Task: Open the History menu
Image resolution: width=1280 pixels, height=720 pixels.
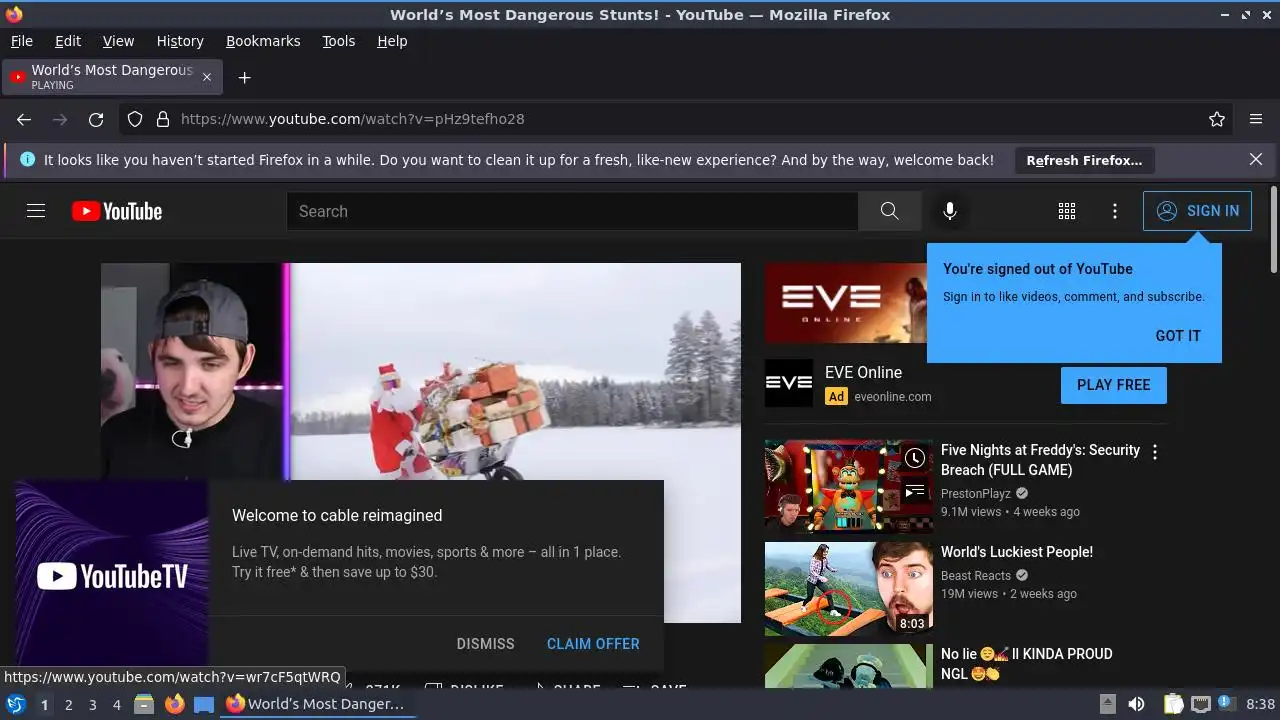Action: pos(180,41)
